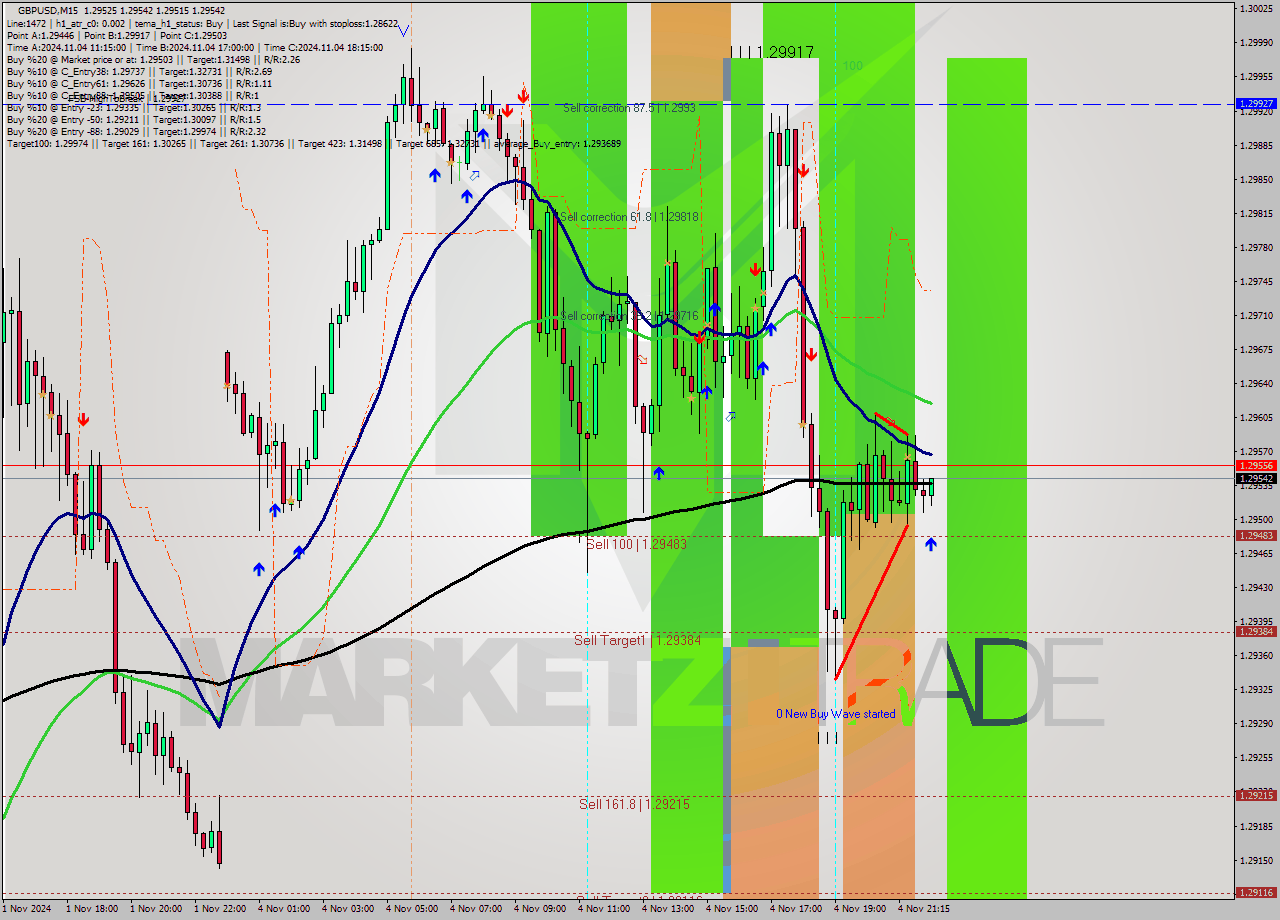Click the '4 Nov 01:00' time axis label
The image size is (1280, 920).
(283, 909)
